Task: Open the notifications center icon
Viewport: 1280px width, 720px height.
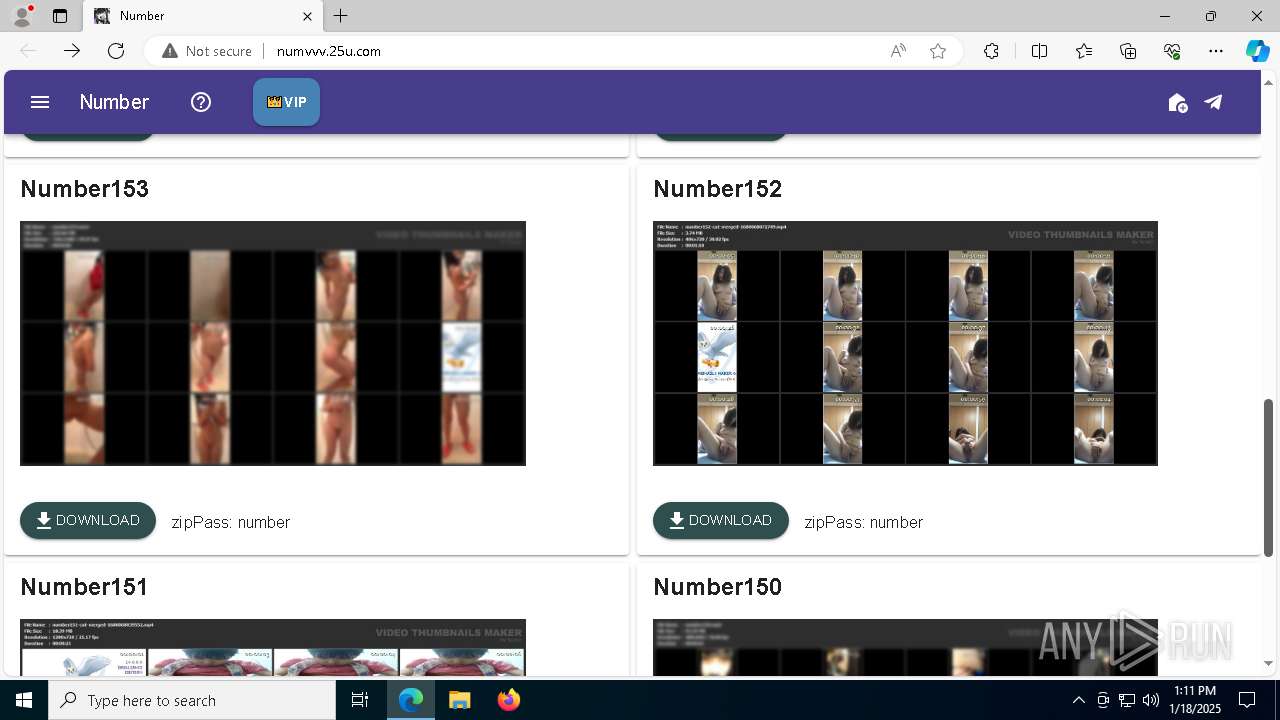Action: click(x=1247, y=700)
